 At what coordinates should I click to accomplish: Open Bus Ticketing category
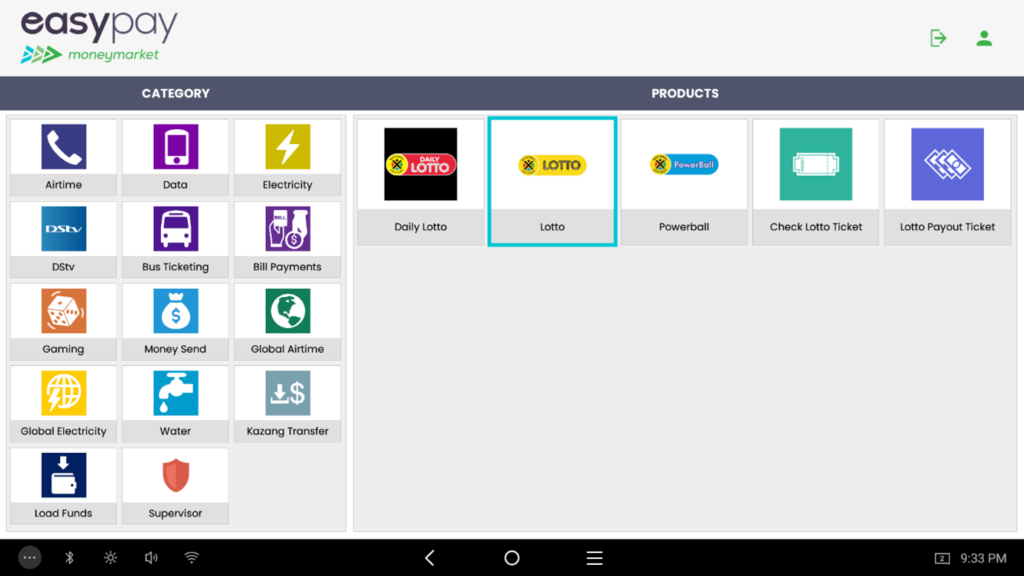point(175,240)
